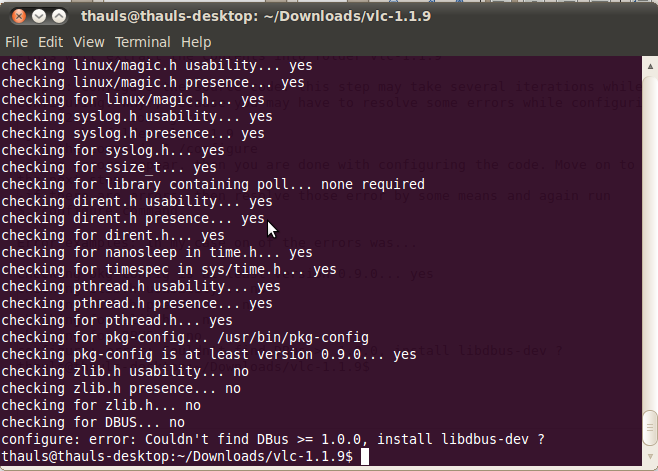658x471 pixels.
Task: Click the terminal prompt cursor block
Action: point(365,456)
